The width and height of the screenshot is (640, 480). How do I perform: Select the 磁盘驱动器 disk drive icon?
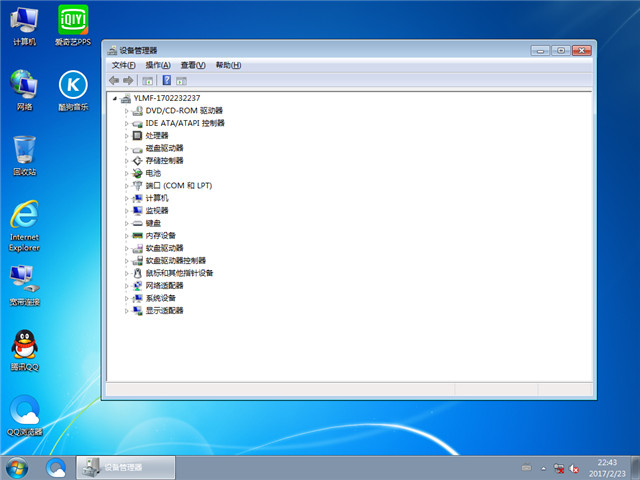pos(138,148)
